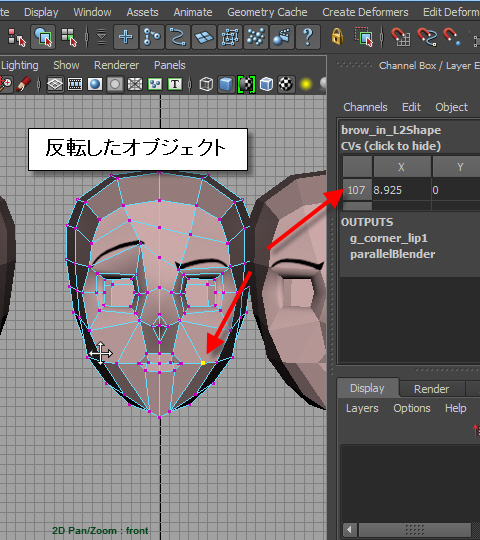Select the surfaces selection mask icon

pyautogui.click(x=204, y=37)
